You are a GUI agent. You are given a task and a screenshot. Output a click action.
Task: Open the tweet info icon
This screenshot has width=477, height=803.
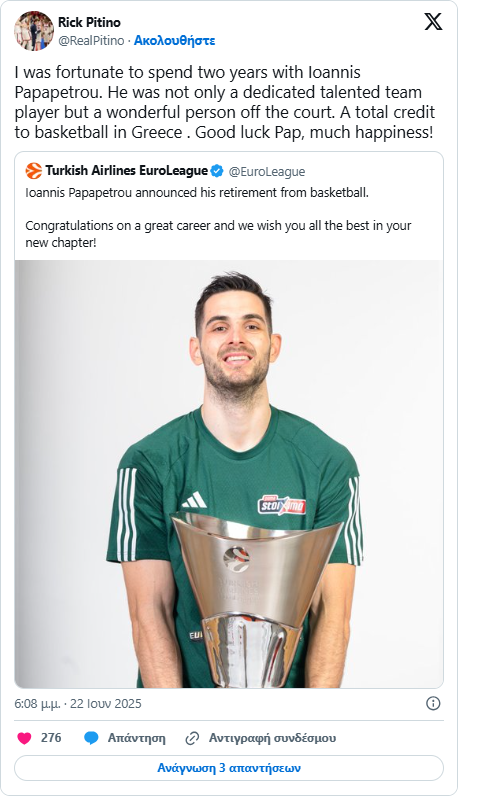[433, 703]
